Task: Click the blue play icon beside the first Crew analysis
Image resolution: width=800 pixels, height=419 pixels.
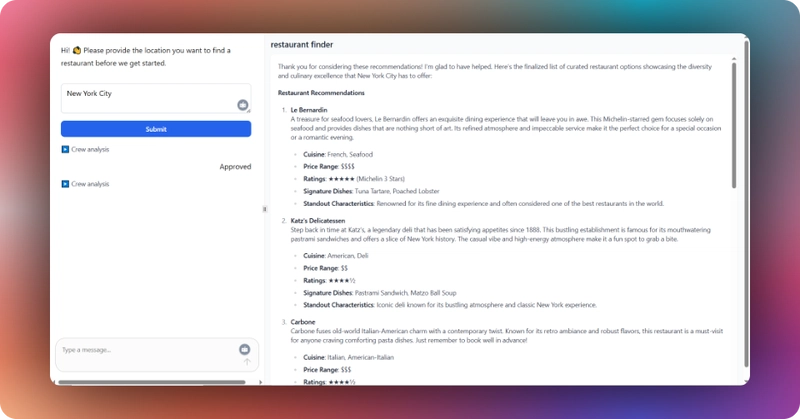Action: pyautogui.click(x=65, y=150)
